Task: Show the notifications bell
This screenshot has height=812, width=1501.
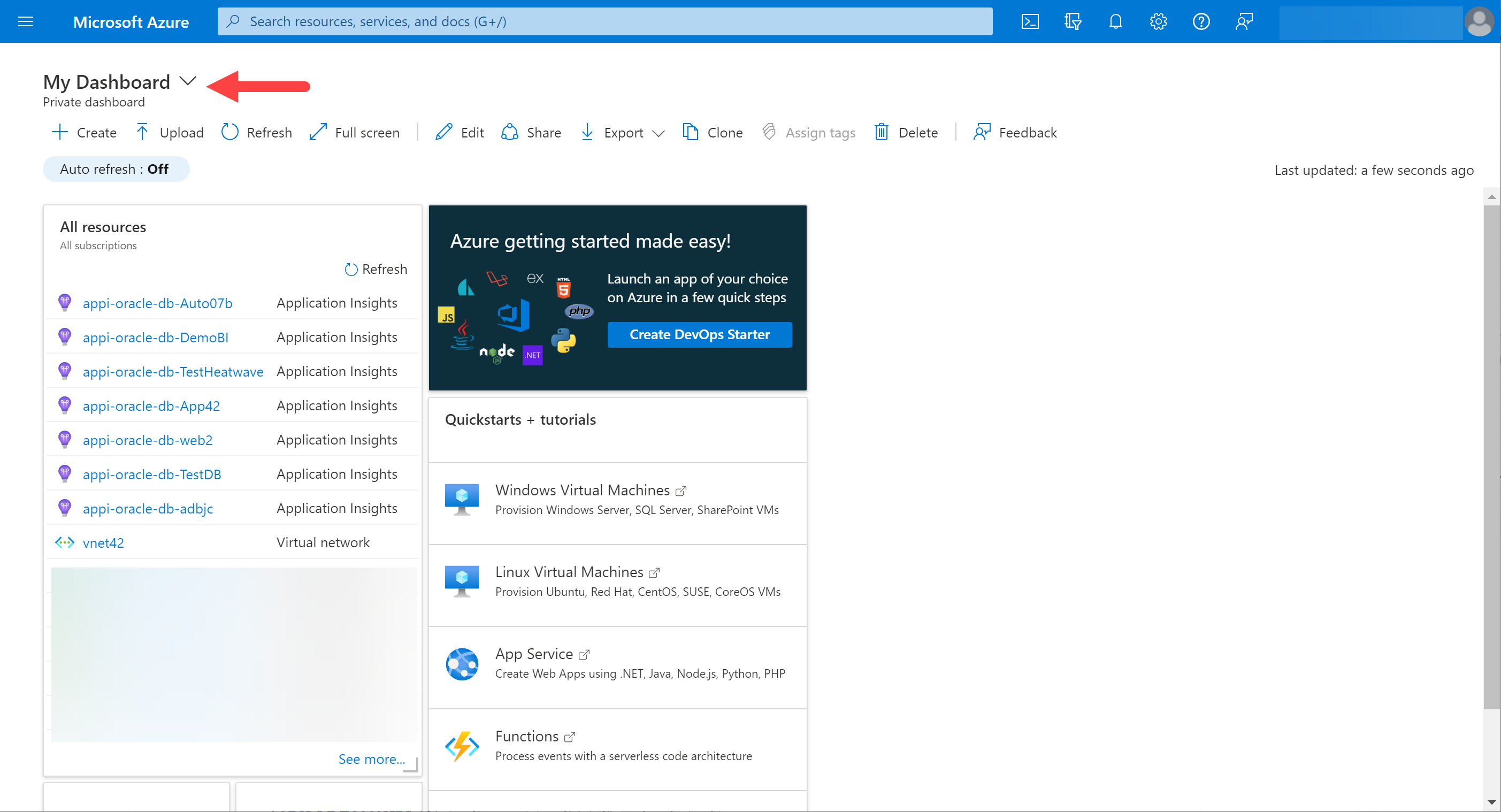Action: click(1115, 21)
